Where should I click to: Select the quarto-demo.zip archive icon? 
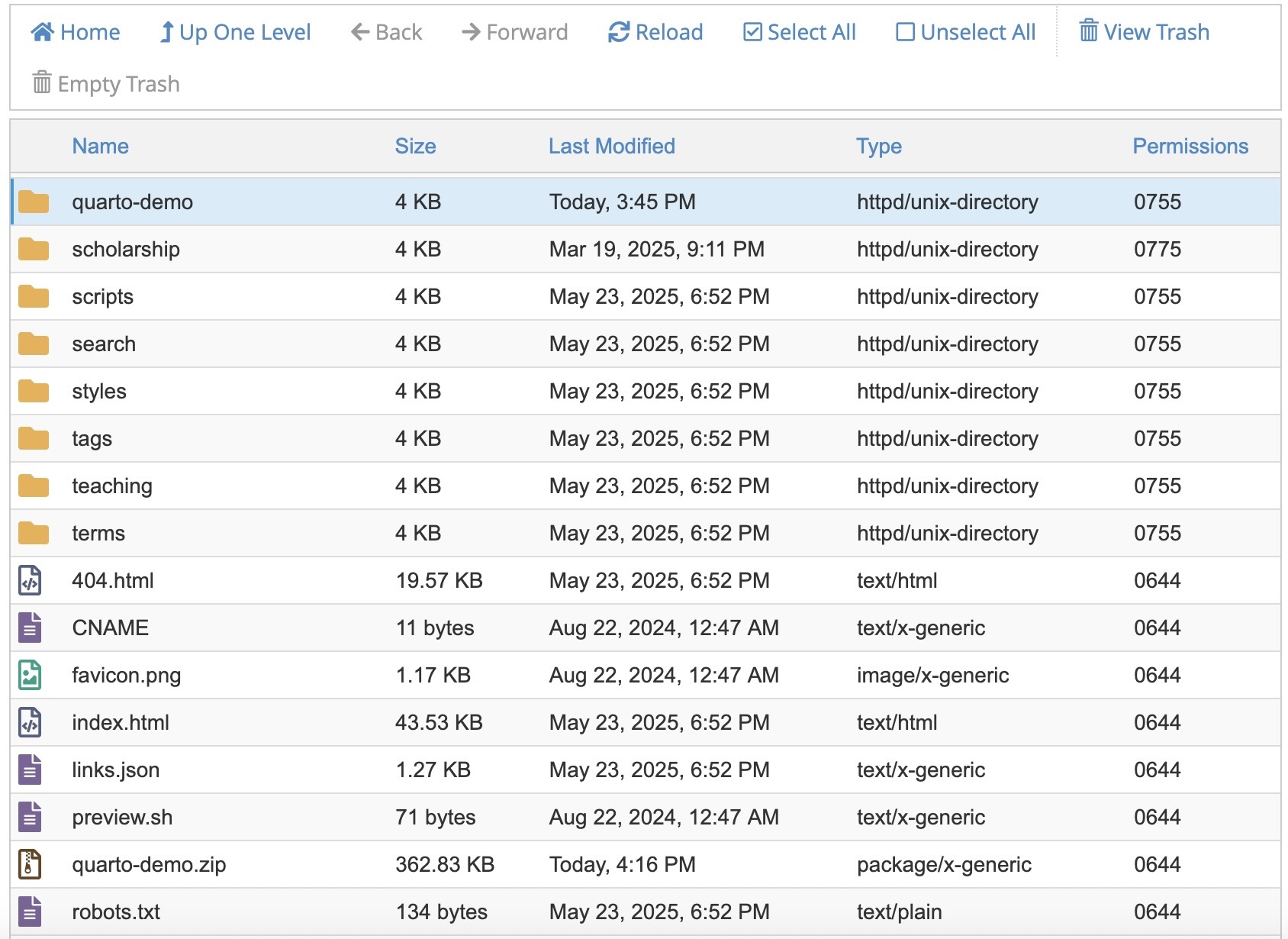[30, 864]
